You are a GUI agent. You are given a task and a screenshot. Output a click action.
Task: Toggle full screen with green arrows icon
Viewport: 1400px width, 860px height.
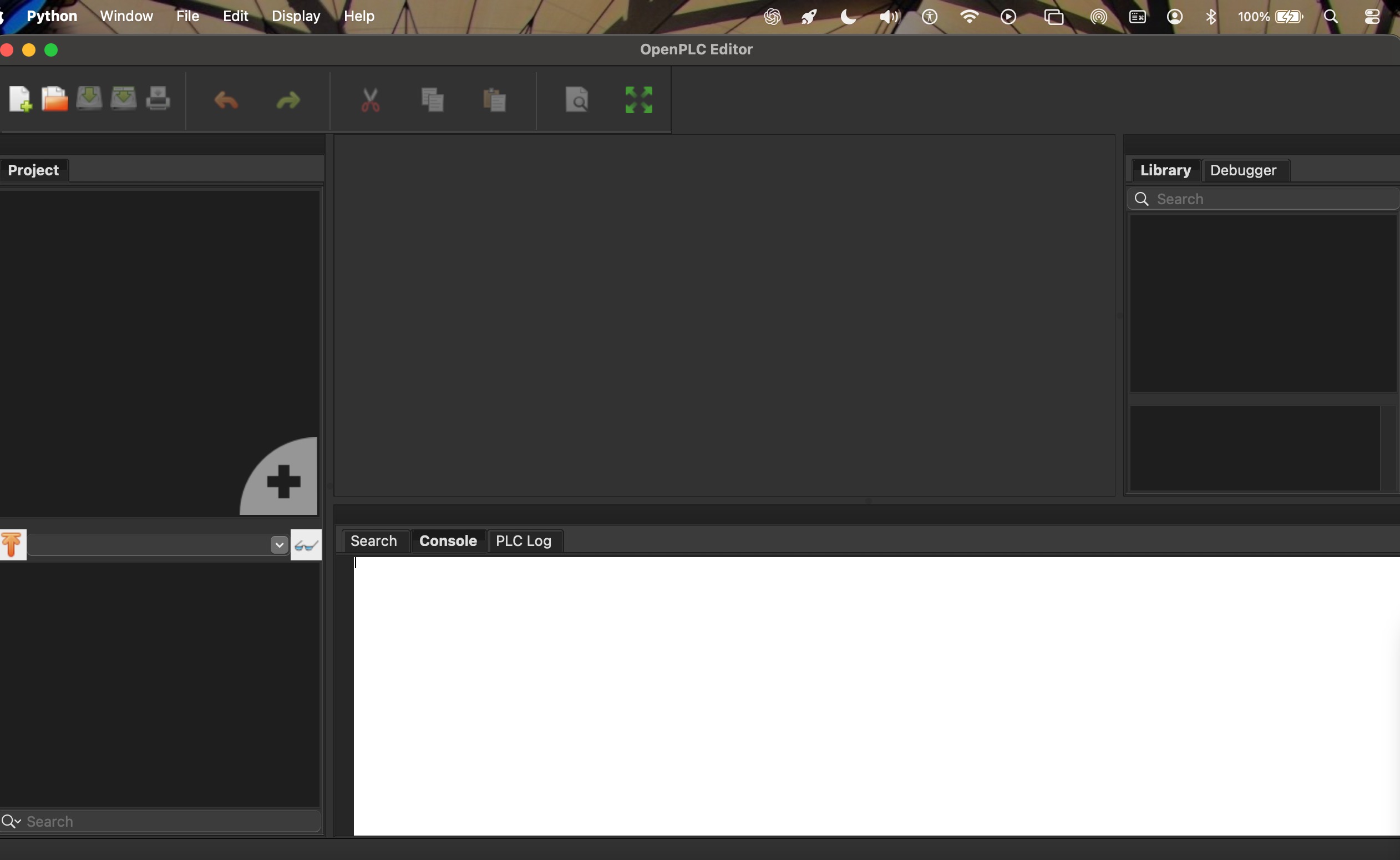(x=638, y=100)
